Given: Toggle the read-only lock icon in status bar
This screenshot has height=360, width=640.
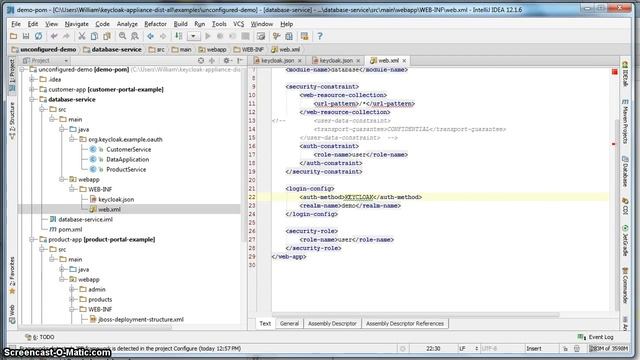Looking at the screenshot, I should [565, 349].
